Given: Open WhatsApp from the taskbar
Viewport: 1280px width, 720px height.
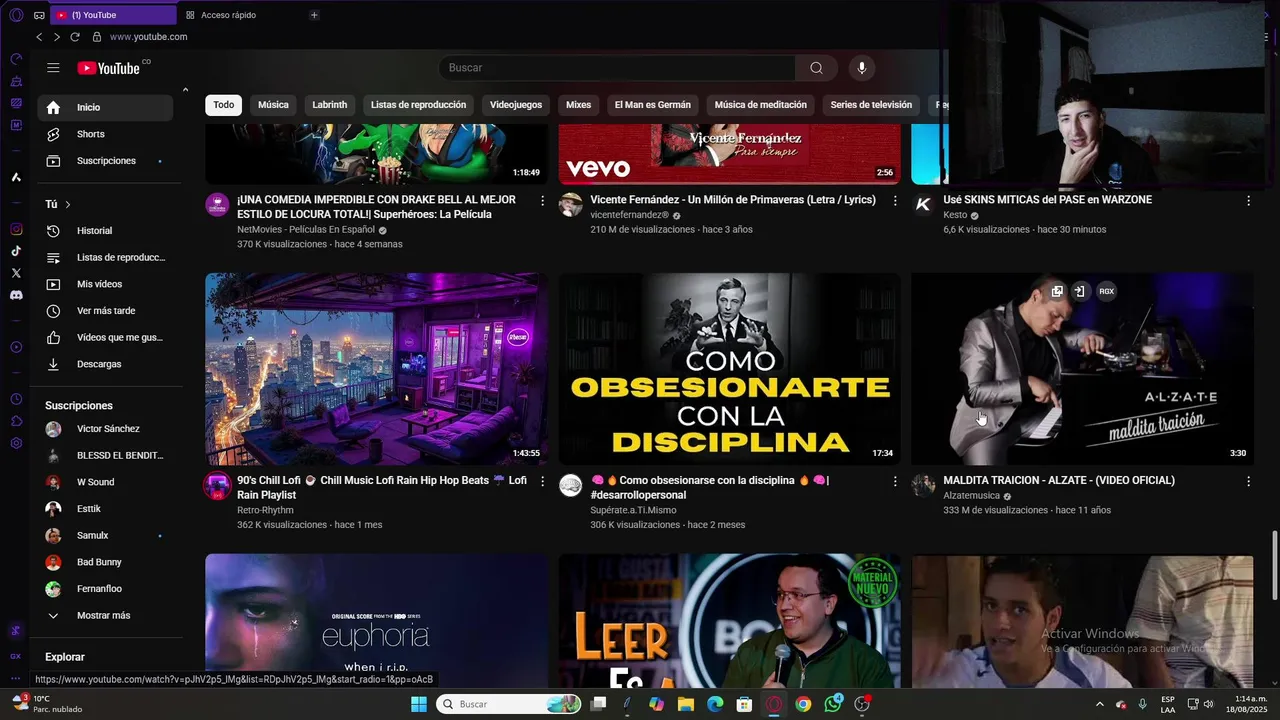Looking at the screenshot, I should point(833,704).
